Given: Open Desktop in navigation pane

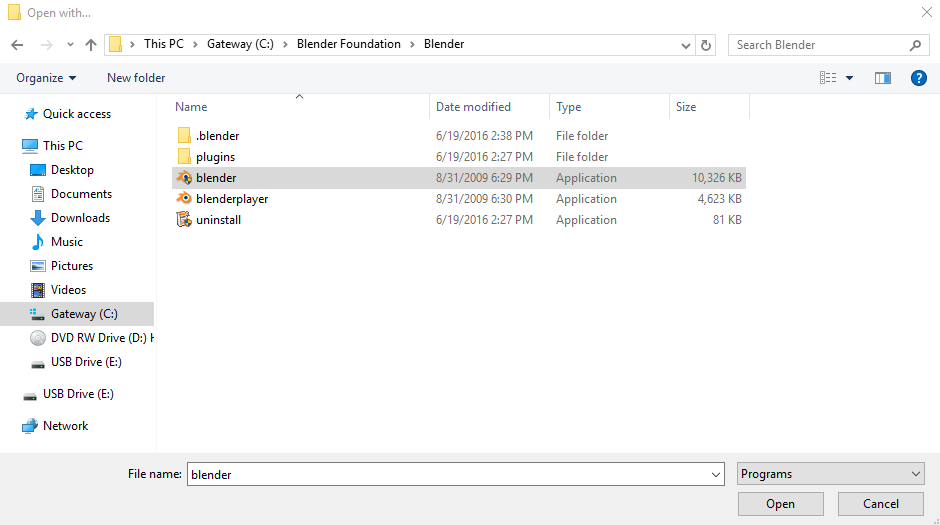Looking at the screenshot, I should [72, 170].
